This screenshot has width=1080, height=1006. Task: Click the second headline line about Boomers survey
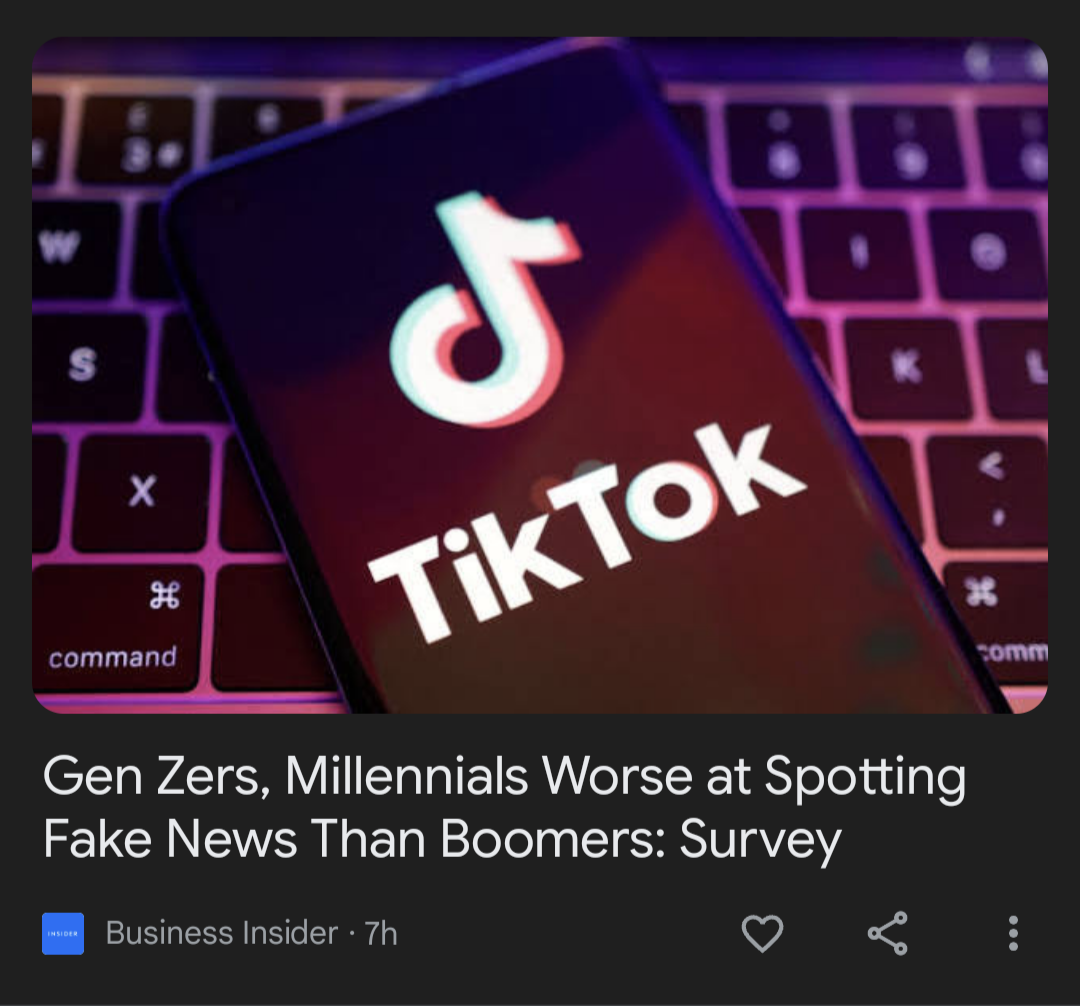(x=442, y=839)
